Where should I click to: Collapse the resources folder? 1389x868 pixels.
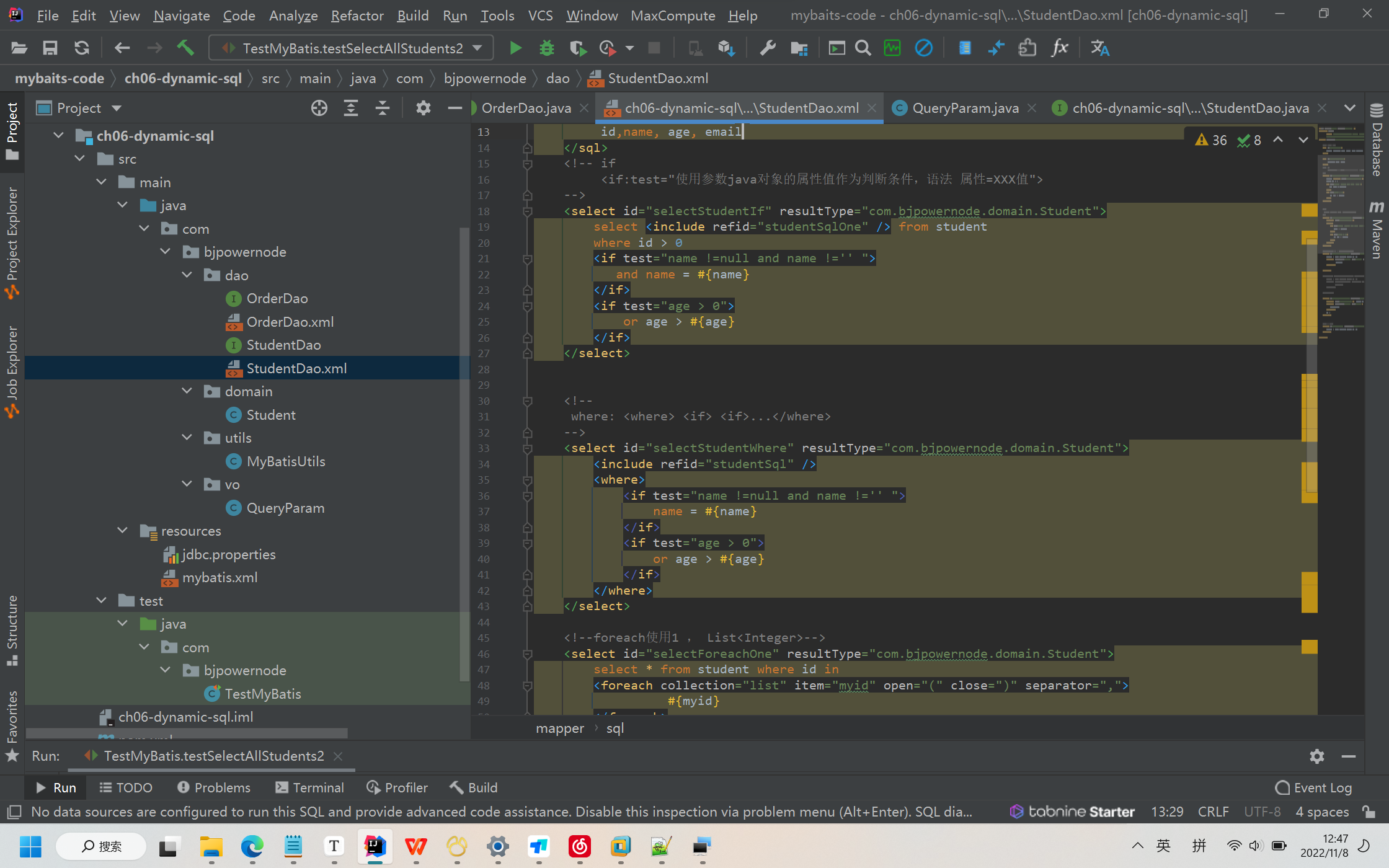pos(123,531)
